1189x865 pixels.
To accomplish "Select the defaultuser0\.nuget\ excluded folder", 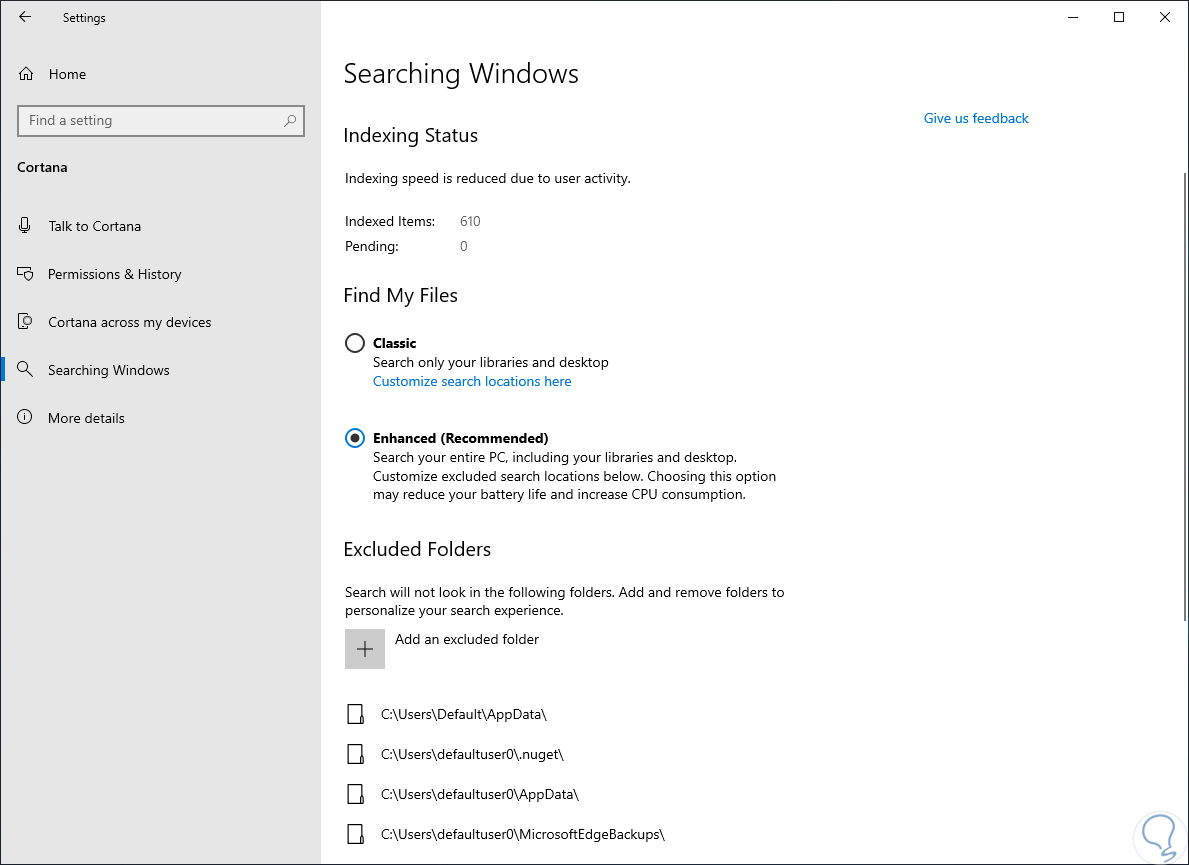I will pos(473,754).
